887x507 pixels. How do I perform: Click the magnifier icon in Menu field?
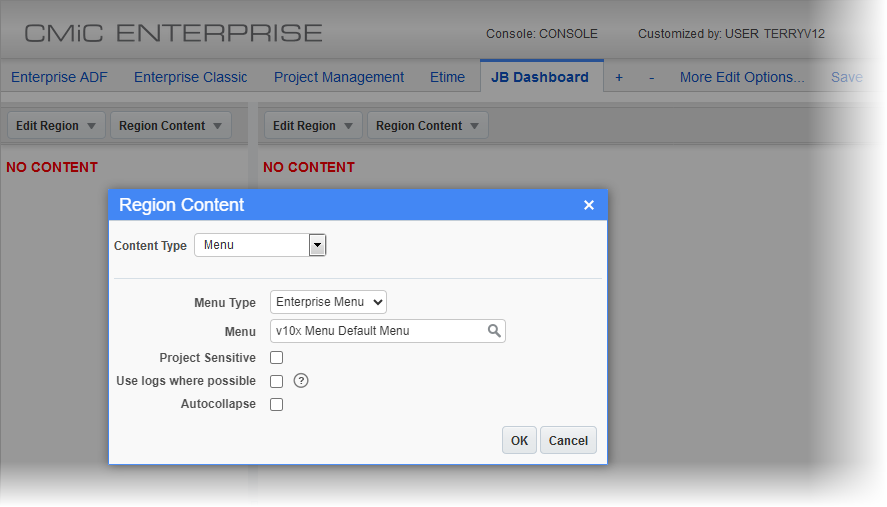[494, 331]
